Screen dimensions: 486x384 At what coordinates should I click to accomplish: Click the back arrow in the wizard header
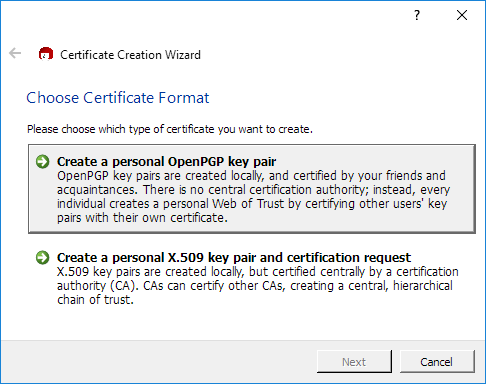click(15, 53)
